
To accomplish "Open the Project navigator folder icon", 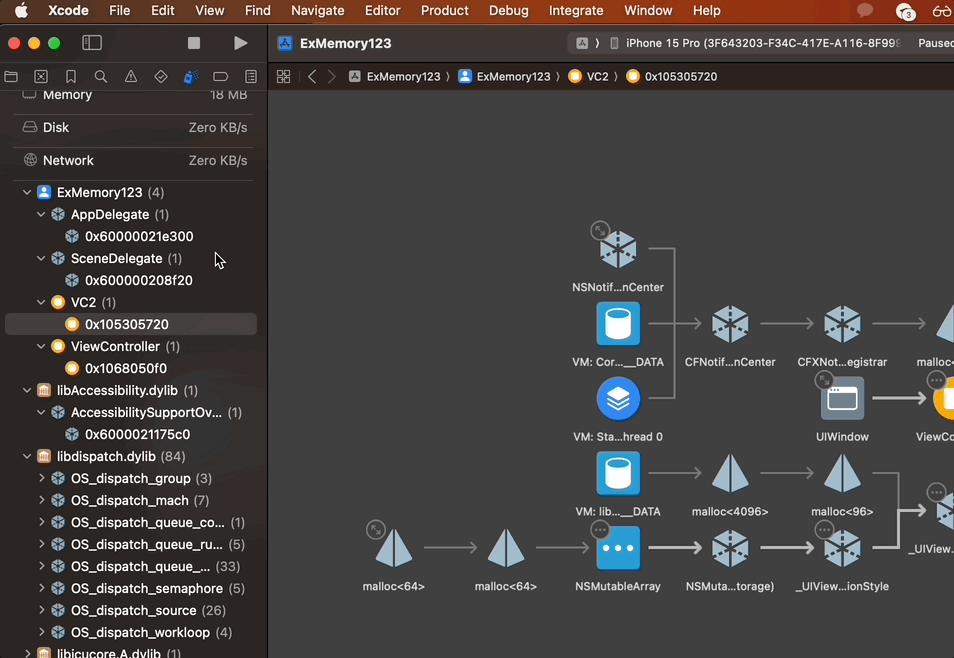I will click(11, 77).
